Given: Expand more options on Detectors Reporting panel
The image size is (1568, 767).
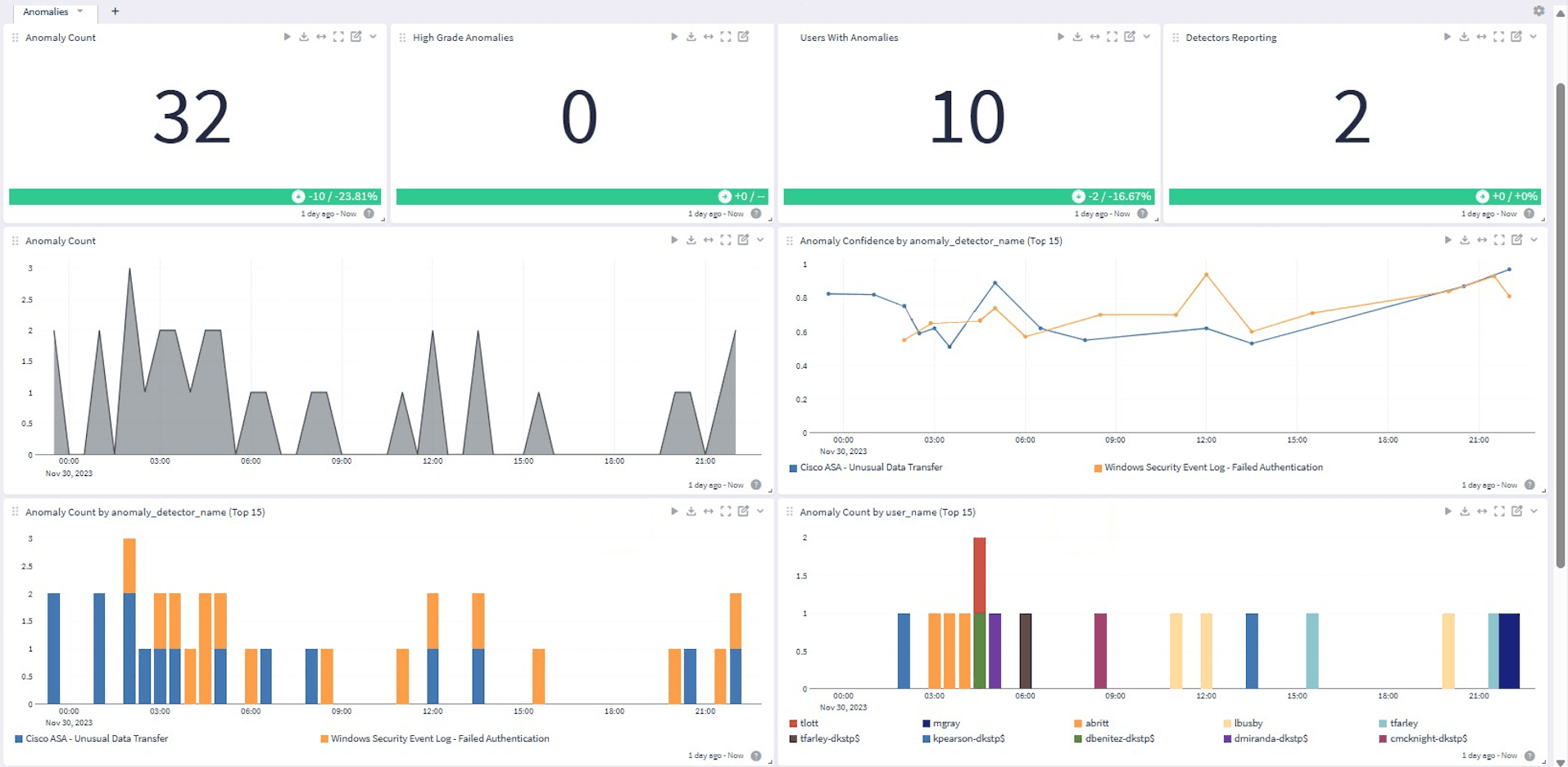Looking at the screenshot, I should tap(1534, 36).
